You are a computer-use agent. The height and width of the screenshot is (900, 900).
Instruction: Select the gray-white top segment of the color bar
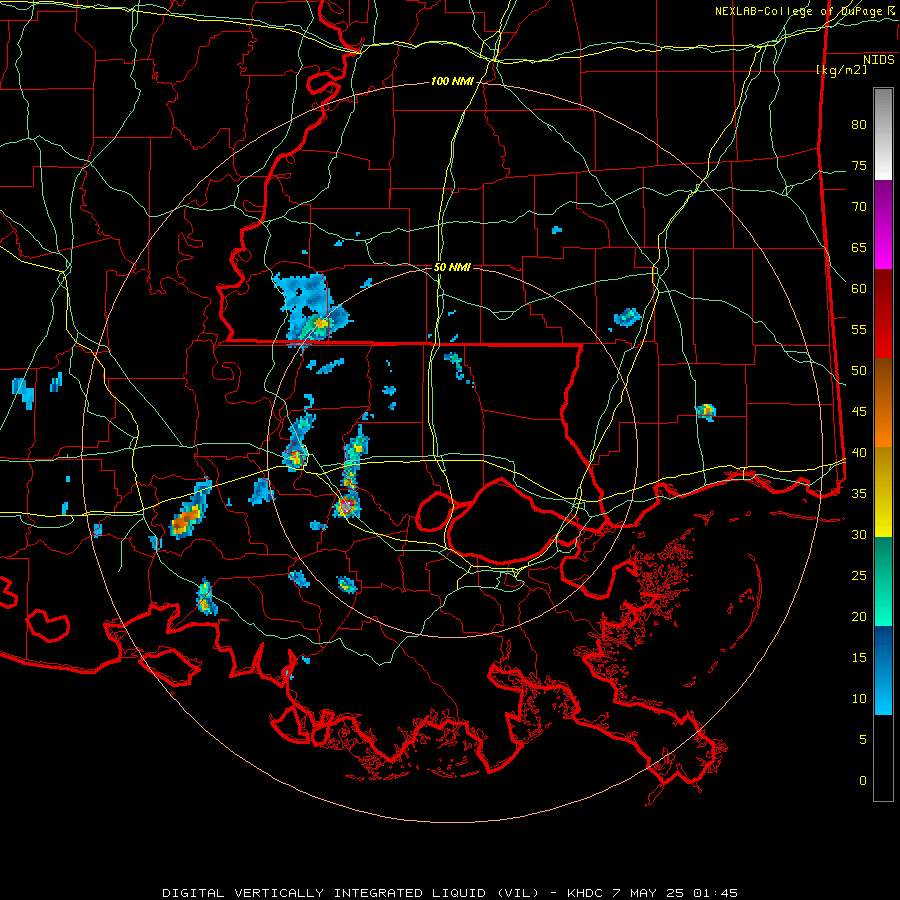(883, 134)
